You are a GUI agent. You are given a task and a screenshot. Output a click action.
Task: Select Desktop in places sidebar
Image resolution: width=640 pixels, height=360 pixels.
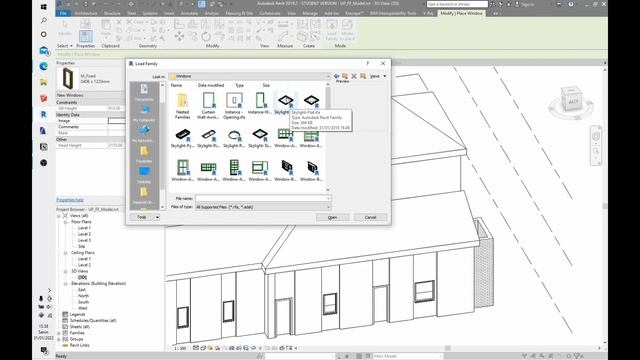pyautogui.click(x=144, y=175)
